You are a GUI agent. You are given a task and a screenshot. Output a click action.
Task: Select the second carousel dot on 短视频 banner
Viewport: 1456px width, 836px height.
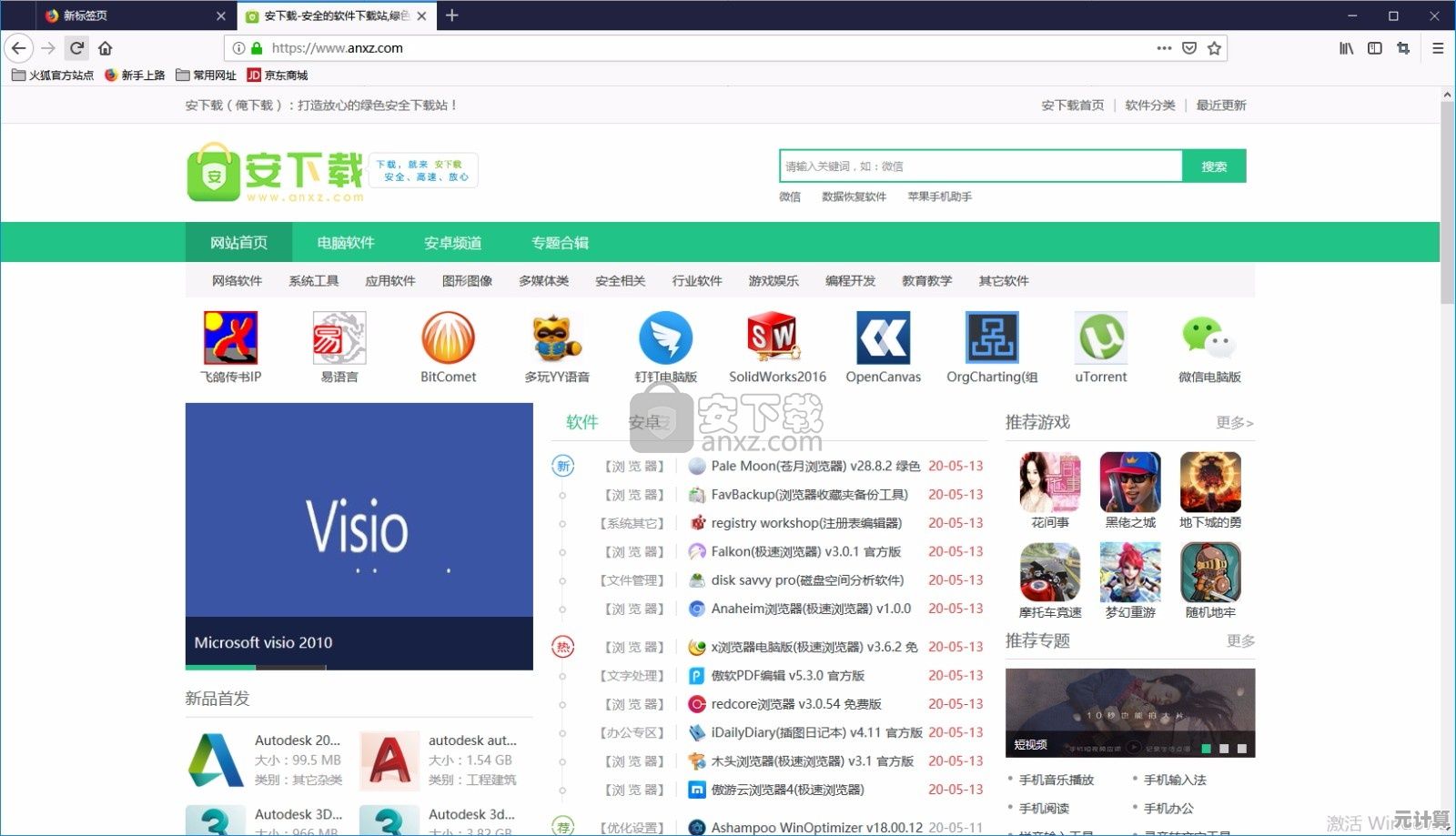pos(1224,749)
